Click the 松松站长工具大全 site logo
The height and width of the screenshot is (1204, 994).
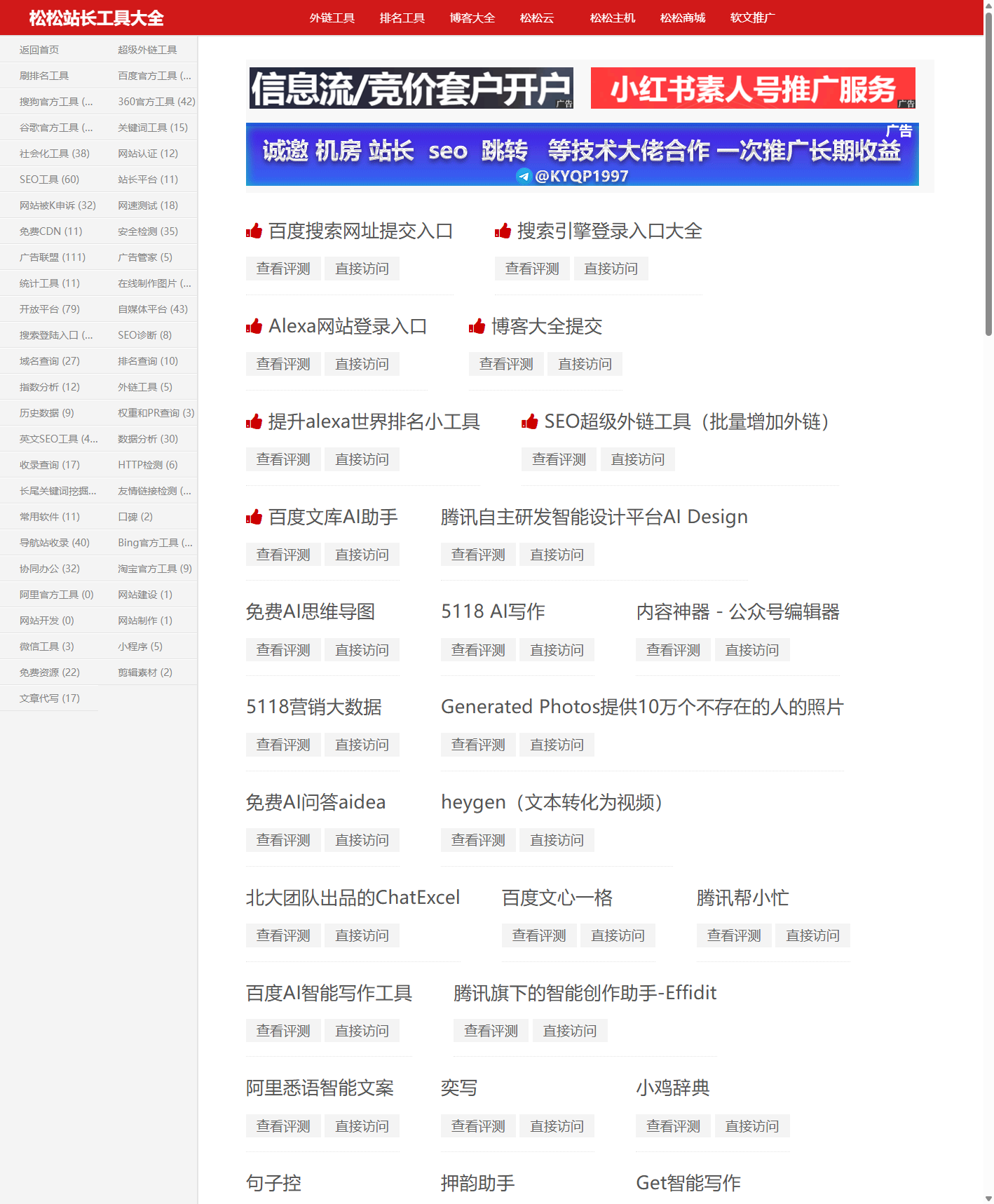coord(96,18)
